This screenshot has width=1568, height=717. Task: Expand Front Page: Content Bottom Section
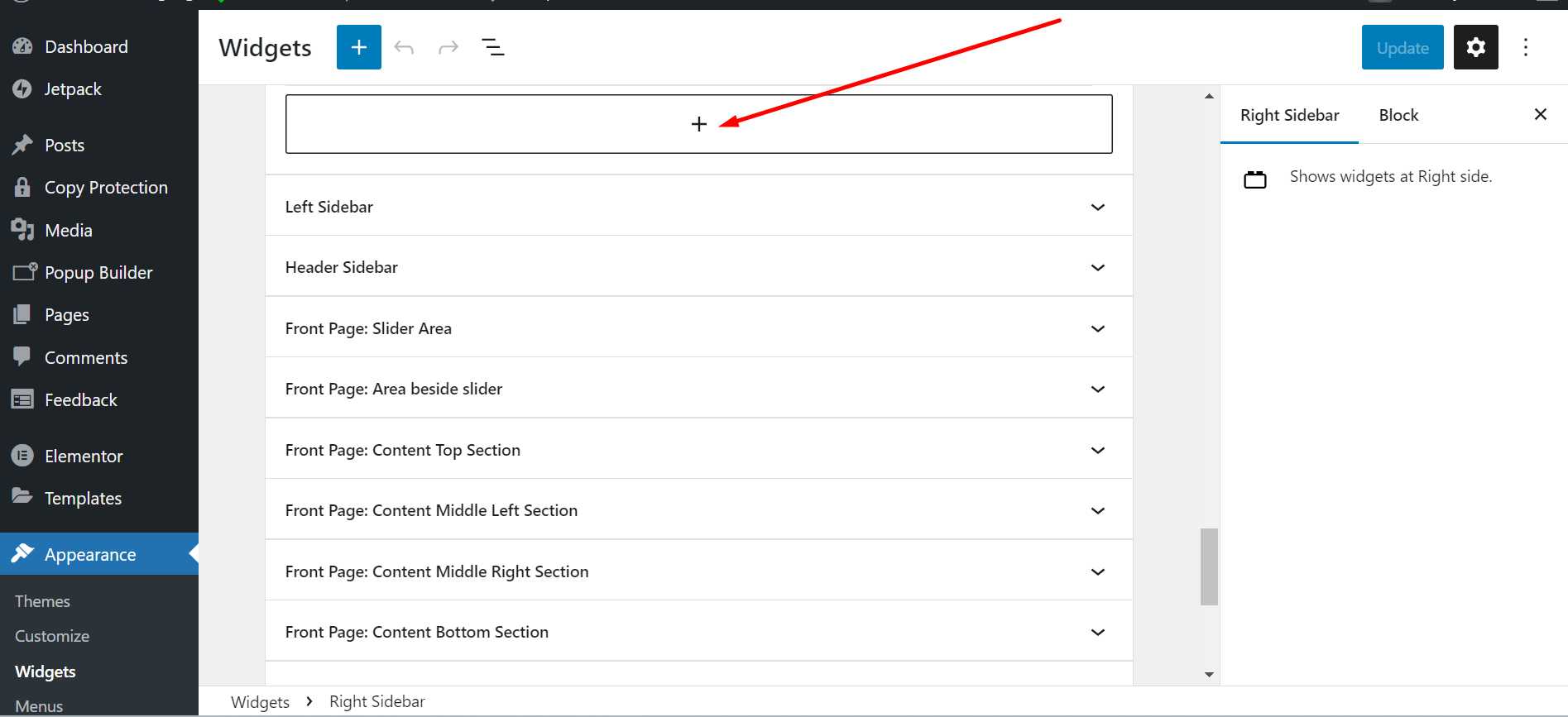1097,632
